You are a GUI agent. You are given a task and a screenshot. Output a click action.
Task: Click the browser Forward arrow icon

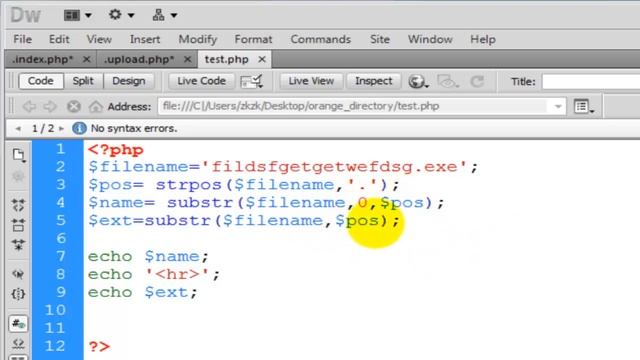click(50, 107)
